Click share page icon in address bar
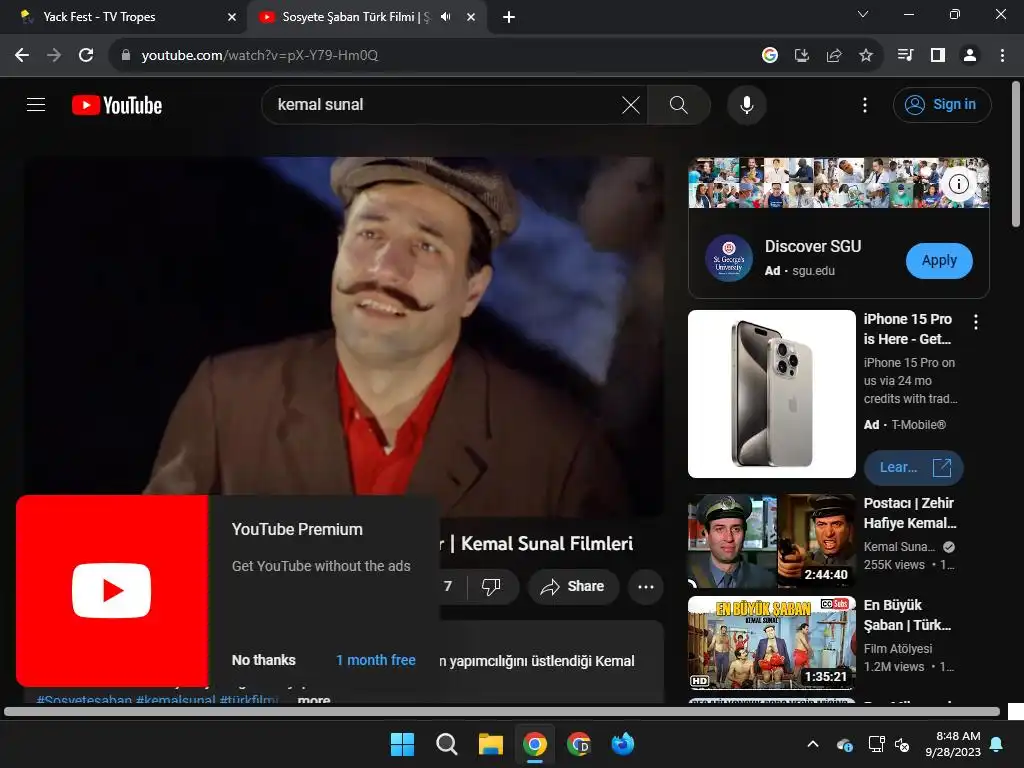The image size is (1024, 768). (x=834, y=55)
